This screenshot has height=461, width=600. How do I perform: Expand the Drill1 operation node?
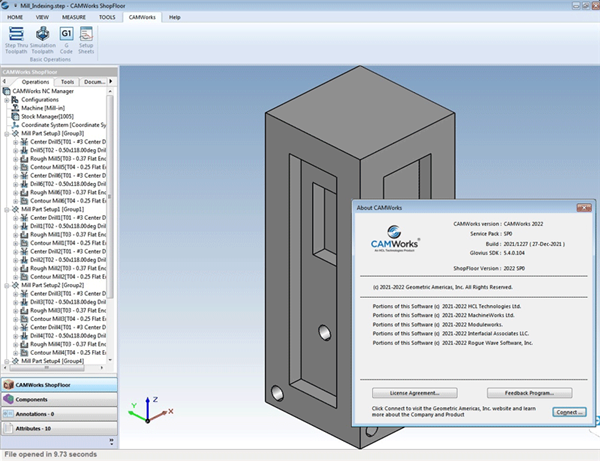point(15,226)
